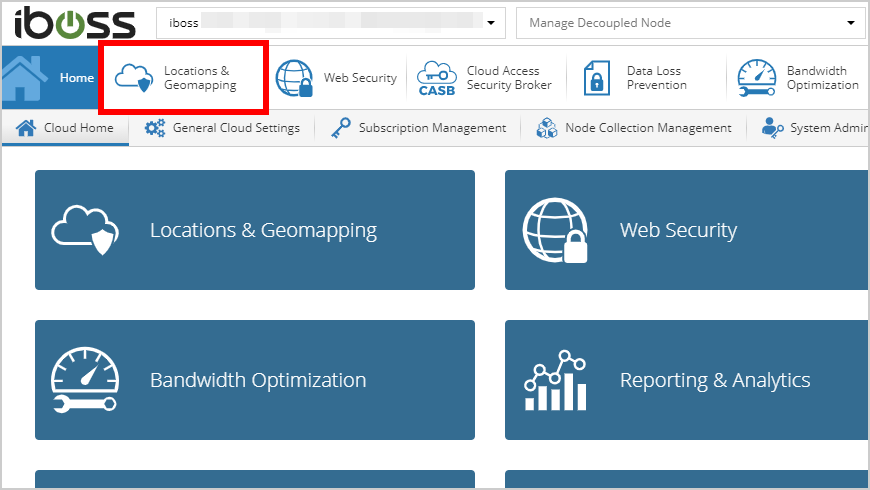870x490 pixels.
Task: Click the General Cloud Settings gears icon
Action: (155, 128)
